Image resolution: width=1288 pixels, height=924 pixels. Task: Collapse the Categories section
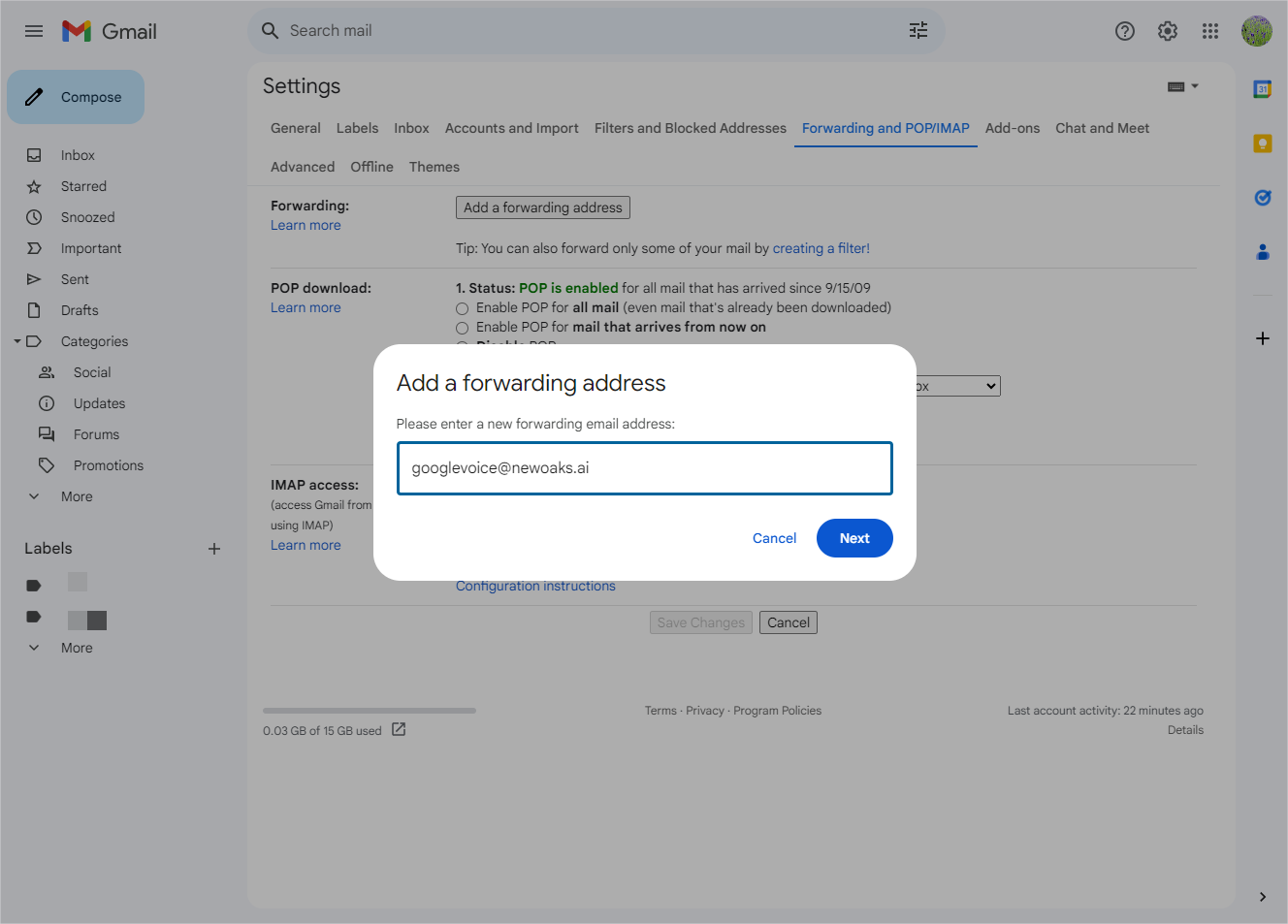click(17, 341)
